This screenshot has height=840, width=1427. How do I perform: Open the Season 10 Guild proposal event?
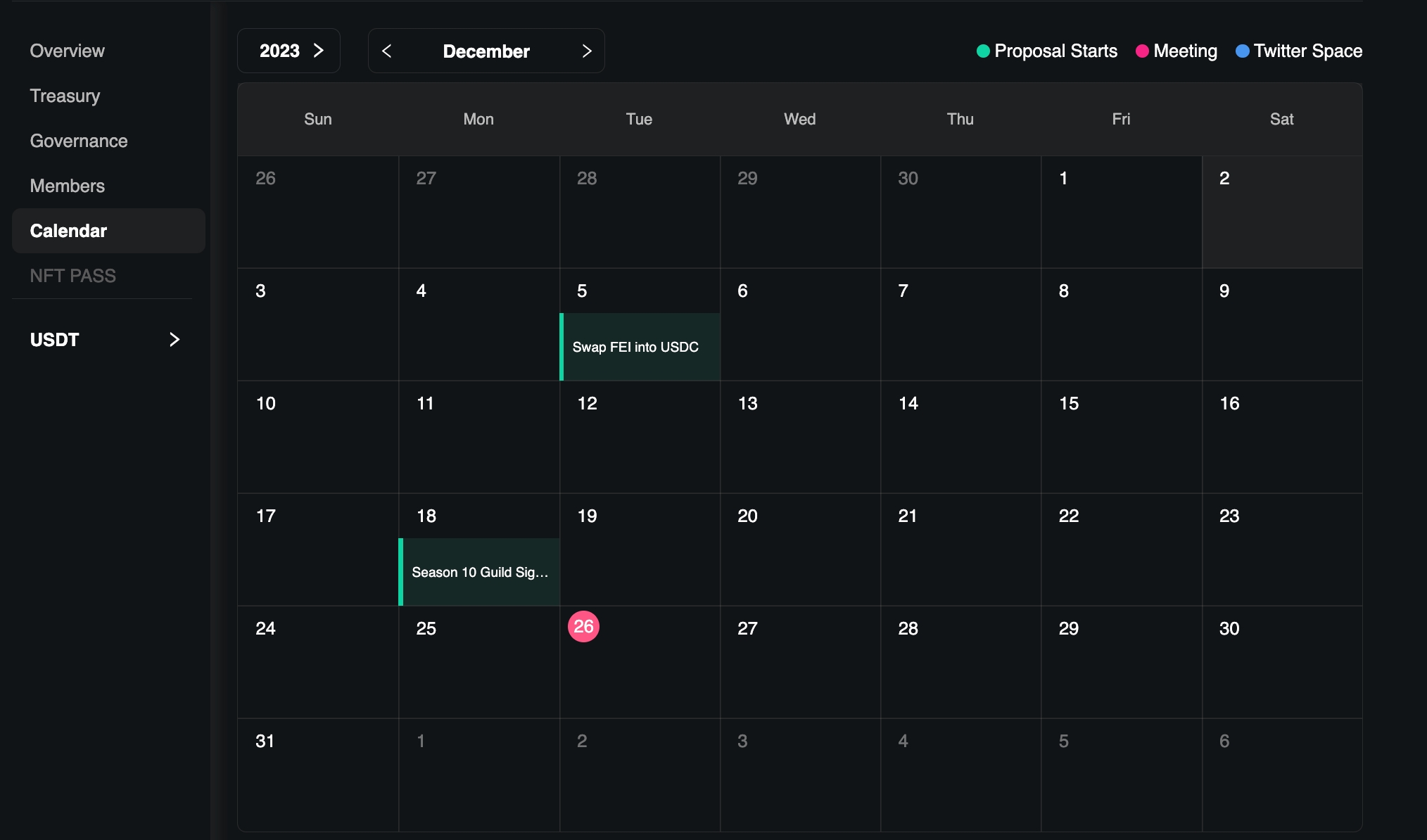click(x=479, y=572)
